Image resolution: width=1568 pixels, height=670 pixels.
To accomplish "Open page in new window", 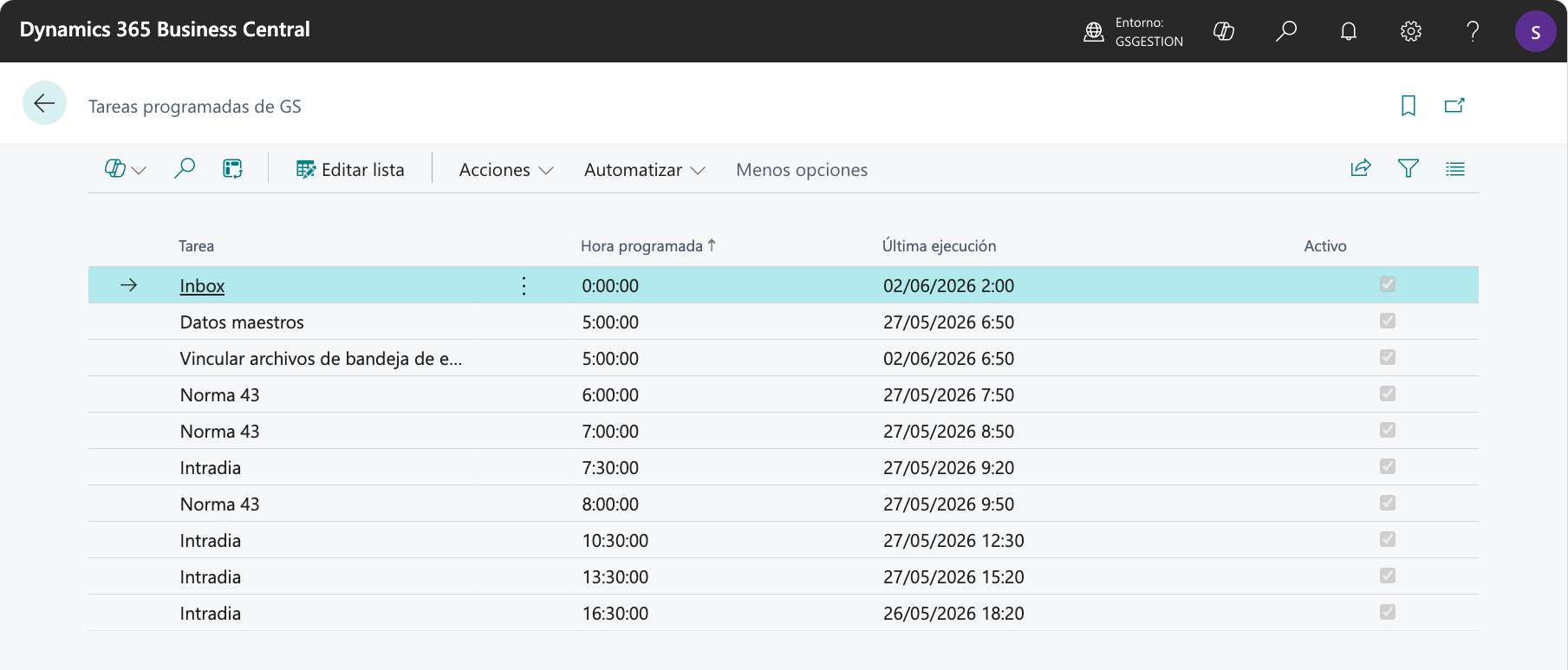I will [x=1454, y=106].
